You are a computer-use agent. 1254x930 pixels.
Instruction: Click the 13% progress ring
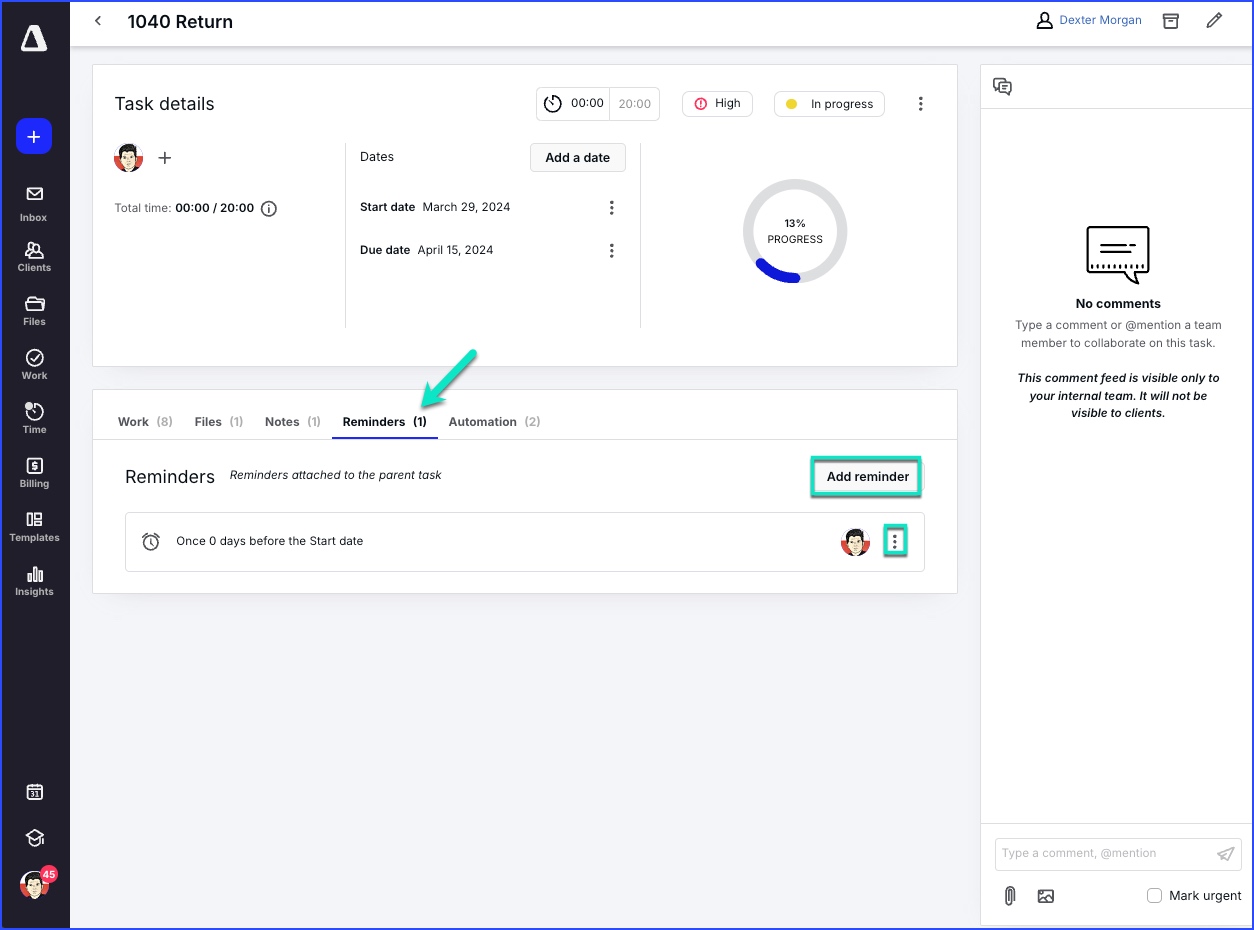click(795, 232)
